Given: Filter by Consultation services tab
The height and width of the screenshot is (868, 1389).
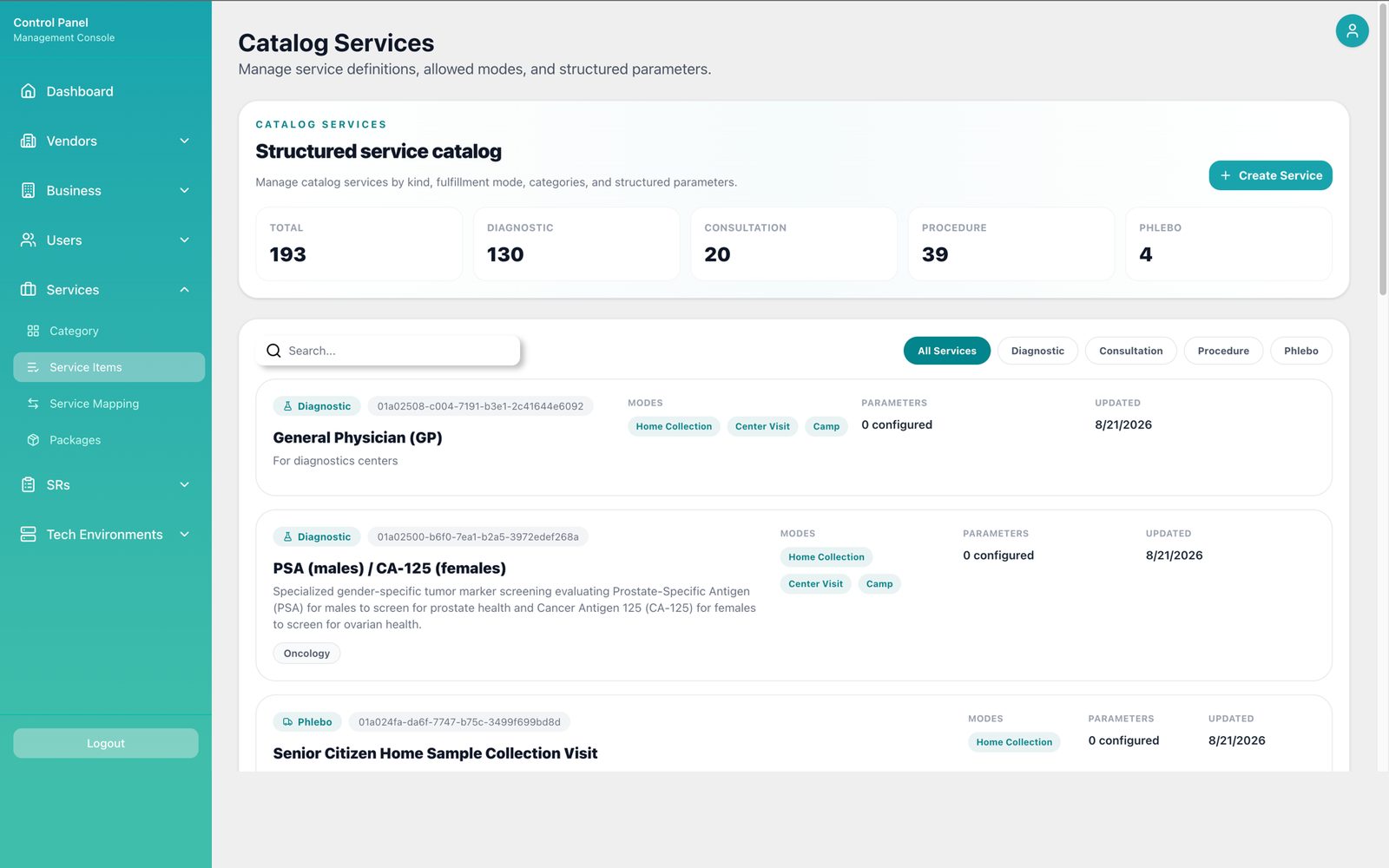Looking at the screenshot, I should pyautogui.click(x=1130, y=351).
